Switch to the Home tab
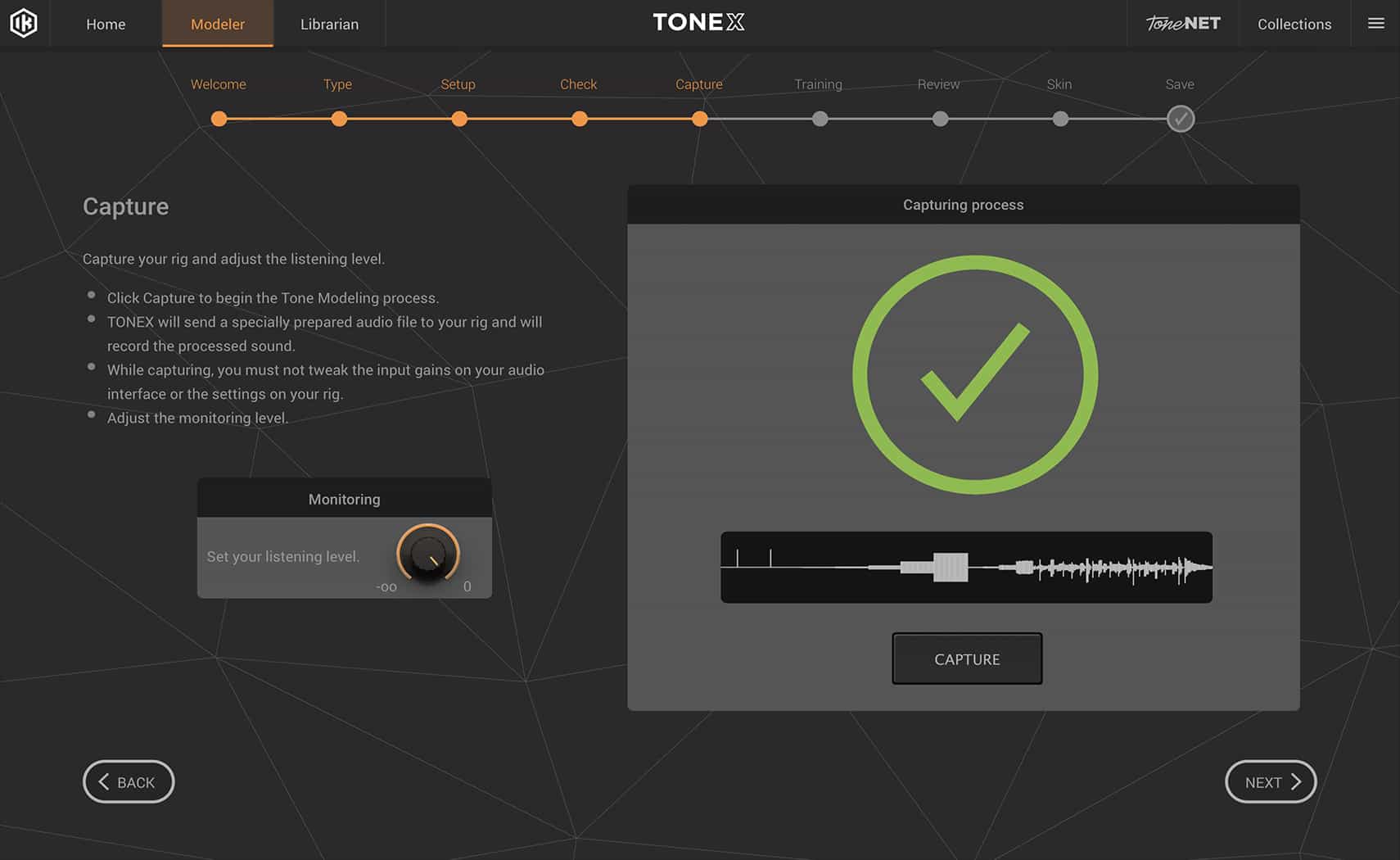This screenshot has width=1400, height=860. (x=105, y=24)
